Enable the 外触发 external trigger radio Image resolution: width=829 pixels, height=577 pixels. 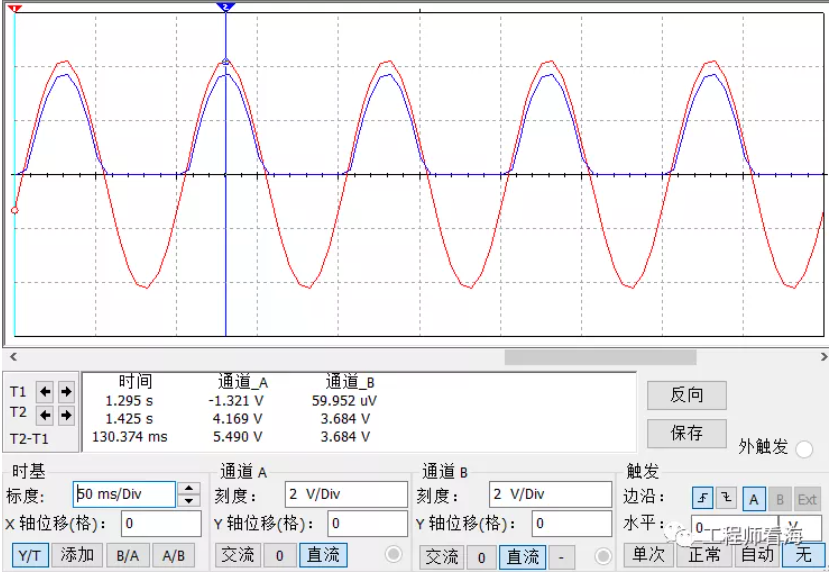pos(804,449)
